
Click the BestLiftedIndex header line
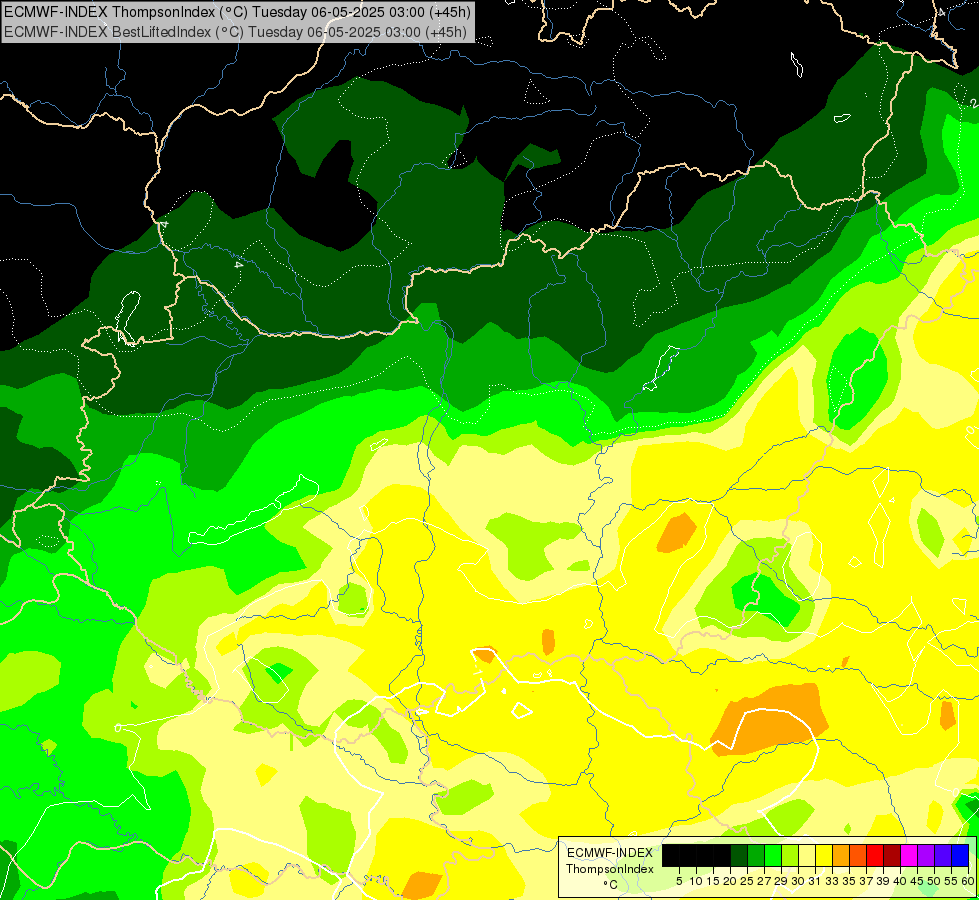(235, 32)
